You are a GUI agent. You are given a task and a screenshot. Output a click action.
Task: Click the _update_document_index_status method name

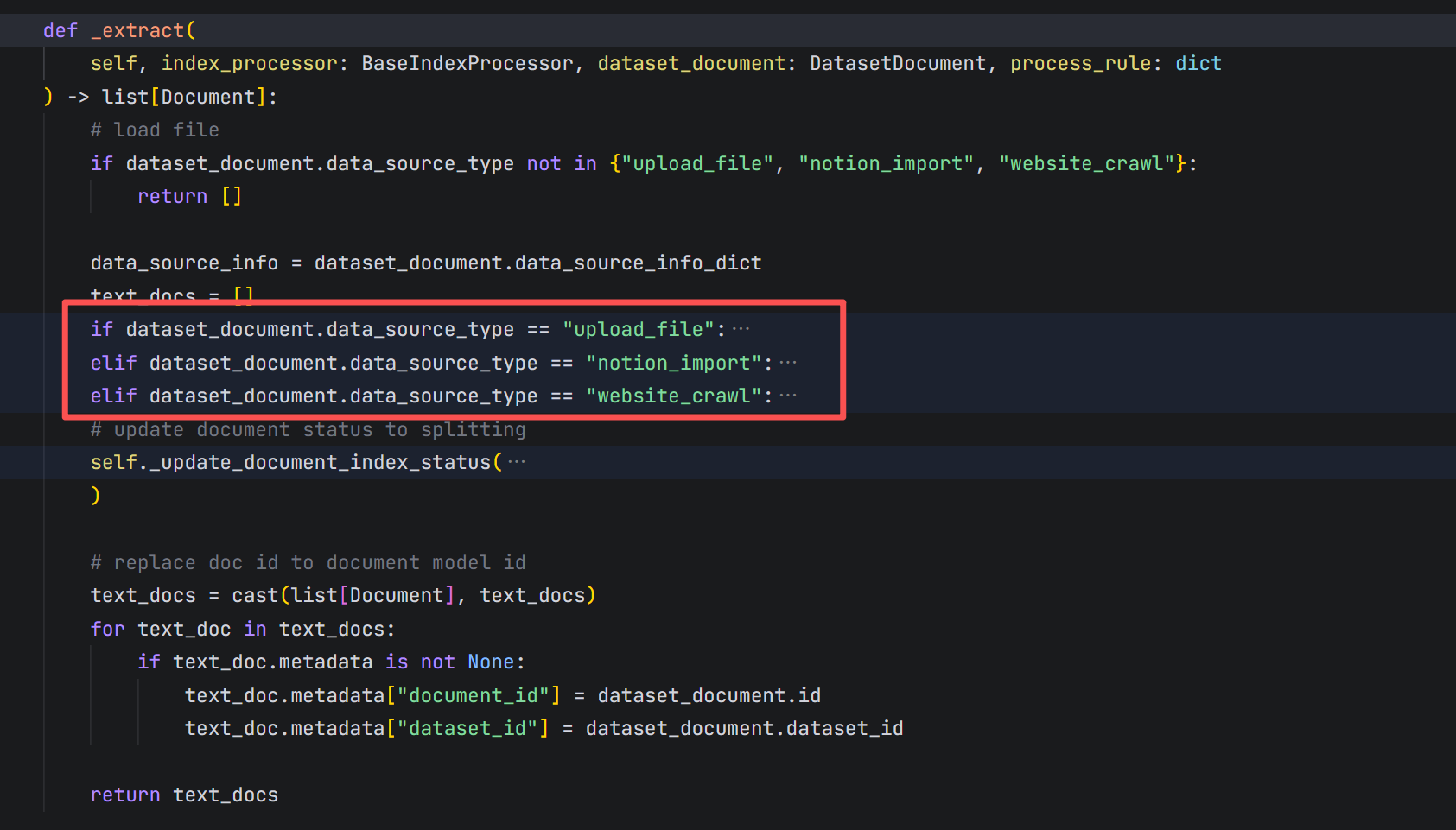tap(321, 462)
